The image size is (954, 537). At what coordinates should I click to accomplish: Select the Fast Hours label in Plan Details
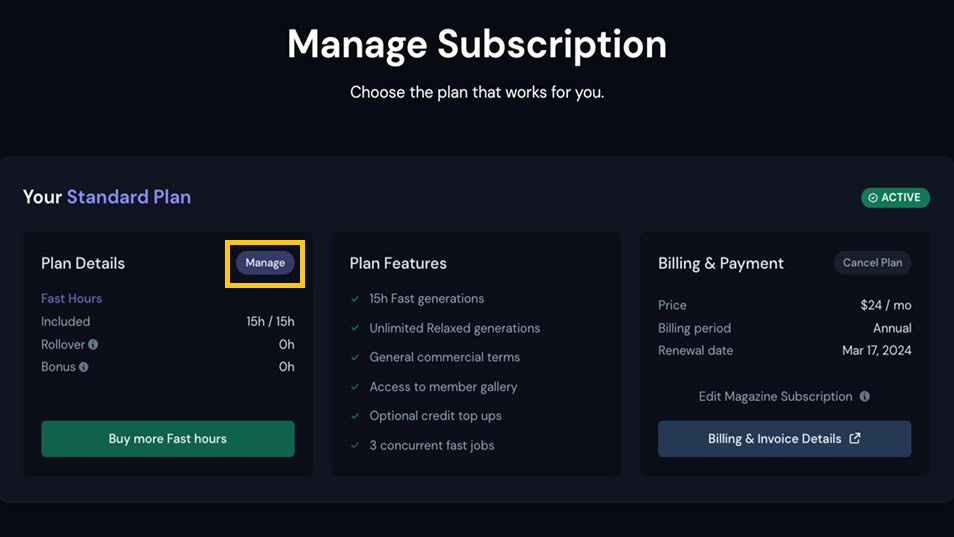pyautogui.click(x=71, y=298)
